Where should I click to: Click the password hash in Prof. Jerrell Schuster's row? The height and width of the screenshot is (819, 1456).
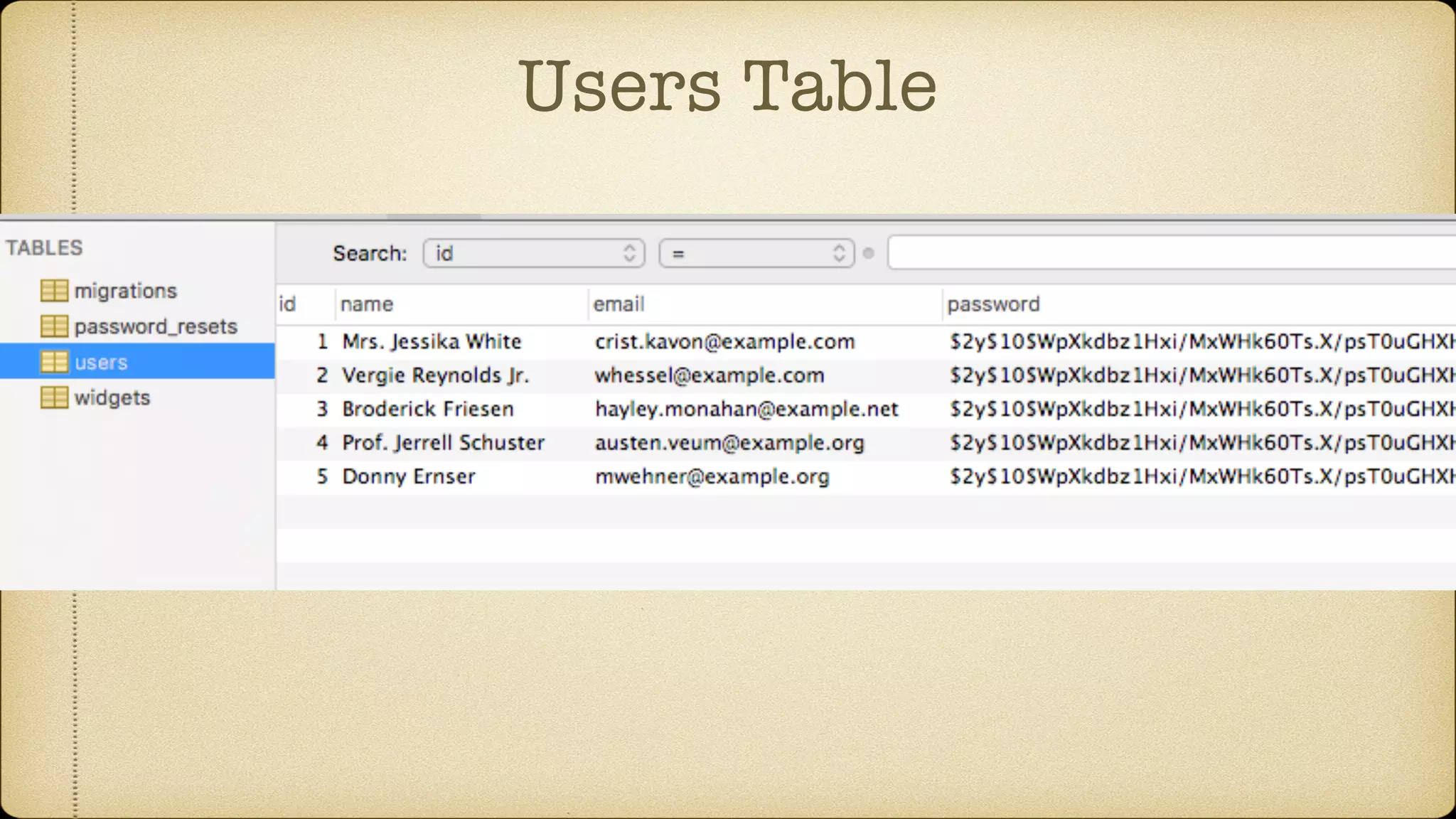(x=1203, y=443)
